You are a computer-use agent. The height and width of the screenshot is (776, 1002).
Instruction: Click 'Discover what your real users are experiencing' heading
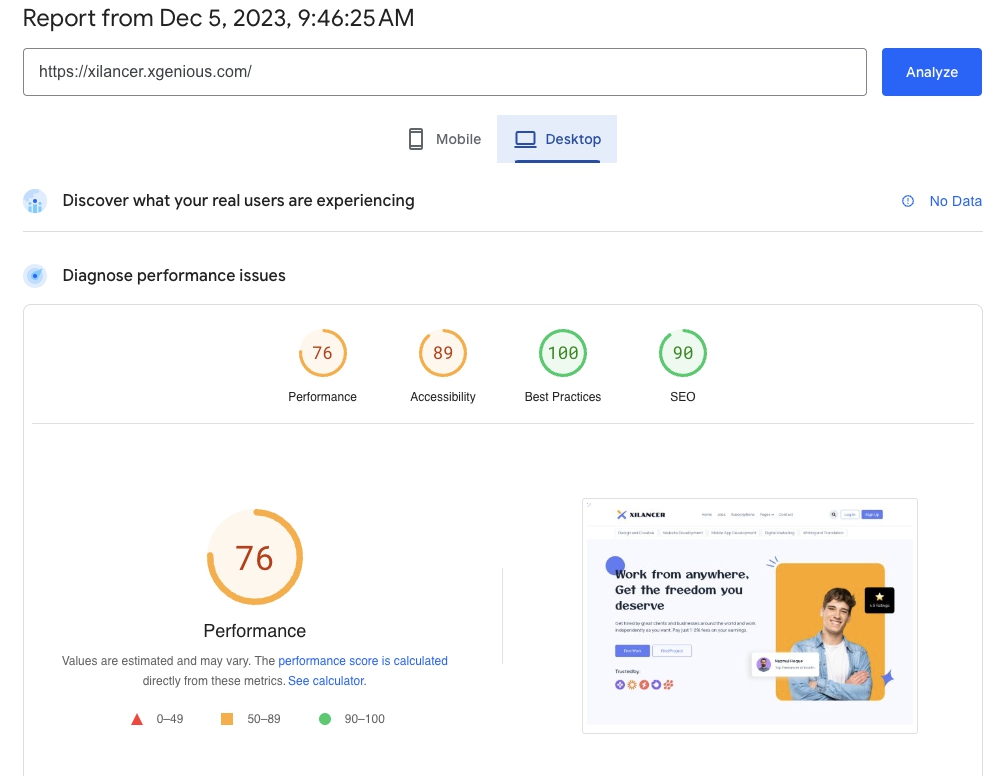click(238, 201)
